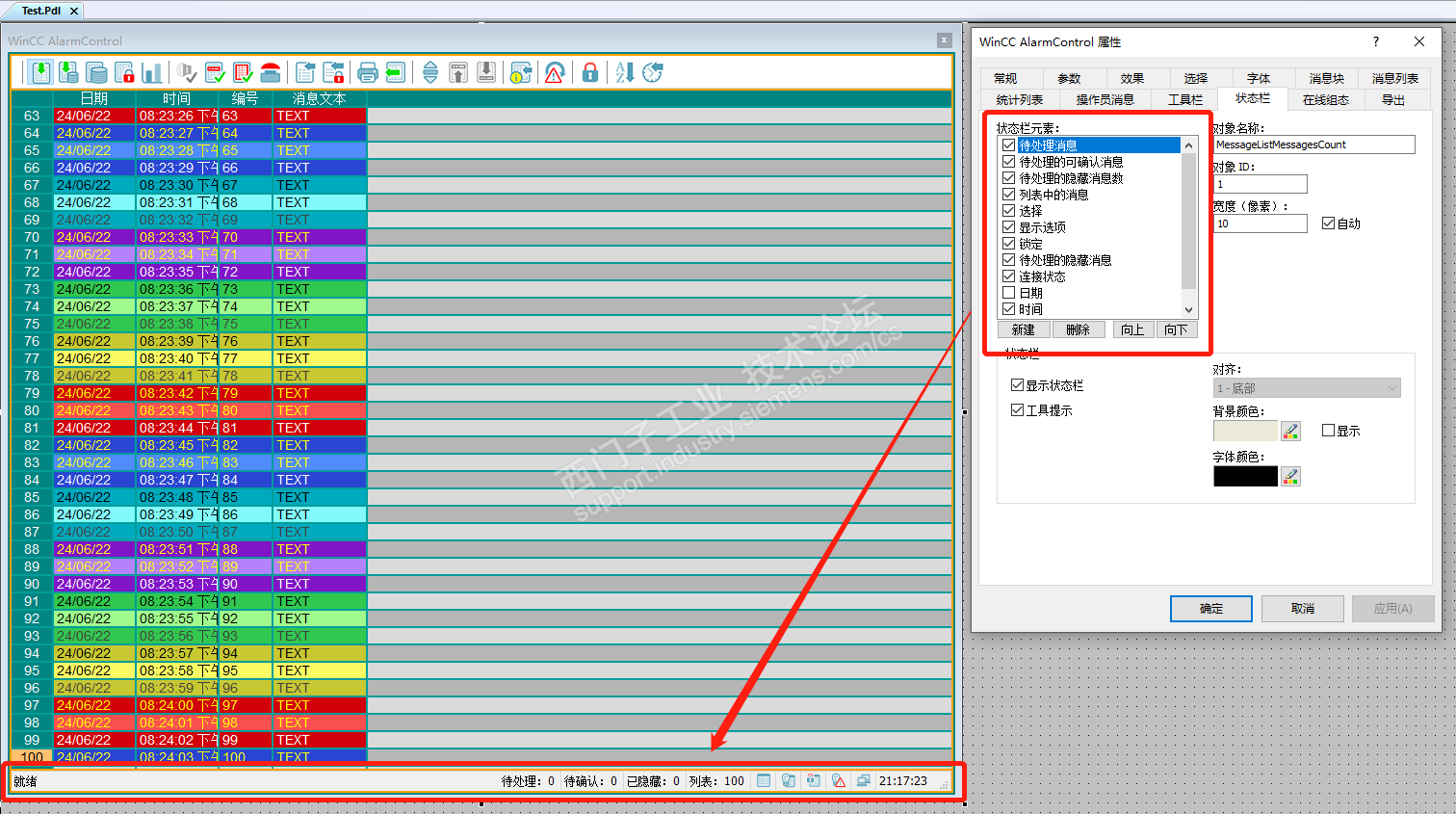
Task: Click the black font color swatch
Action: click(x=1245, y=476)
